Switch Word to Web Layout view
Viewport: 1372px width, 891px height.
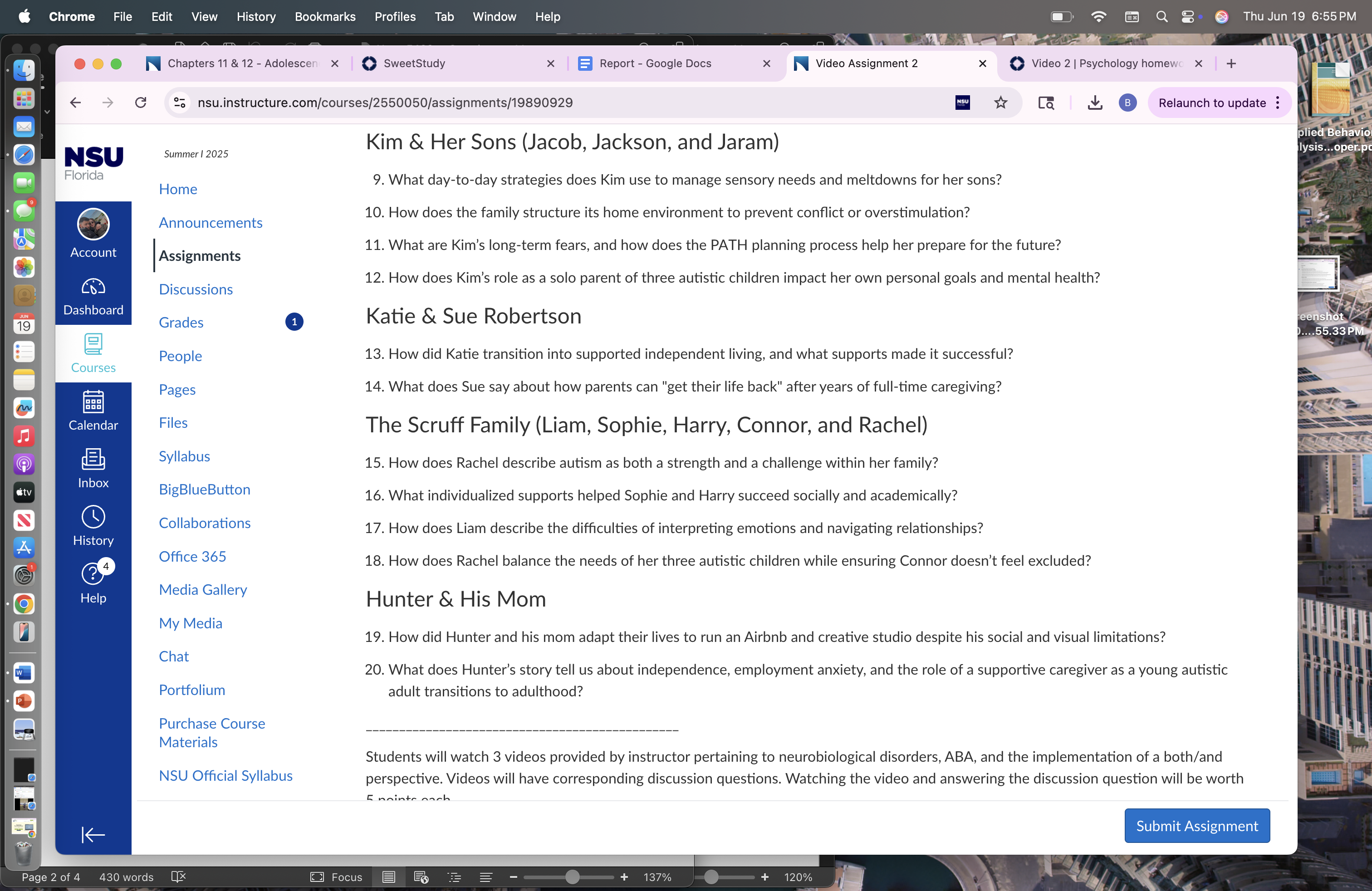point(421,876)
